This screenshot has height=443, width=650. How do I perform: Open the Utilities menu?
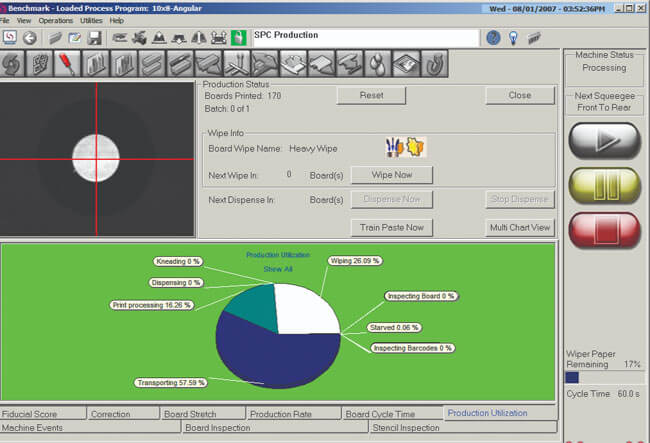click(x=90, y=20)
